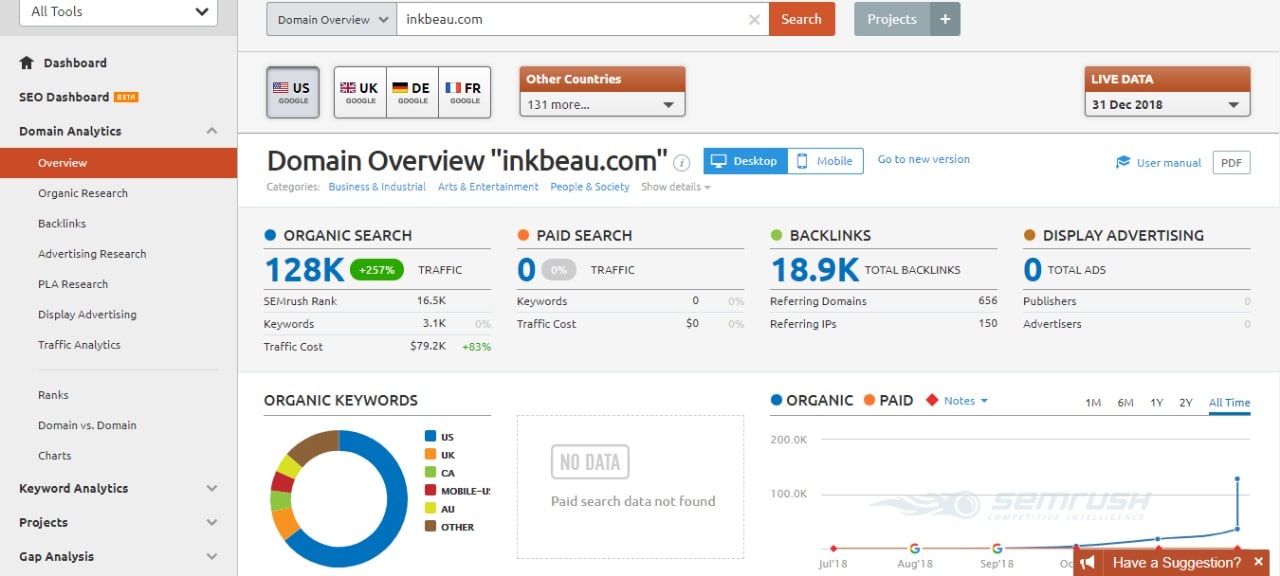Click the megaphone icon in suggestion bar
The image size is (1280, 576).
click(x=1089, y=563)
